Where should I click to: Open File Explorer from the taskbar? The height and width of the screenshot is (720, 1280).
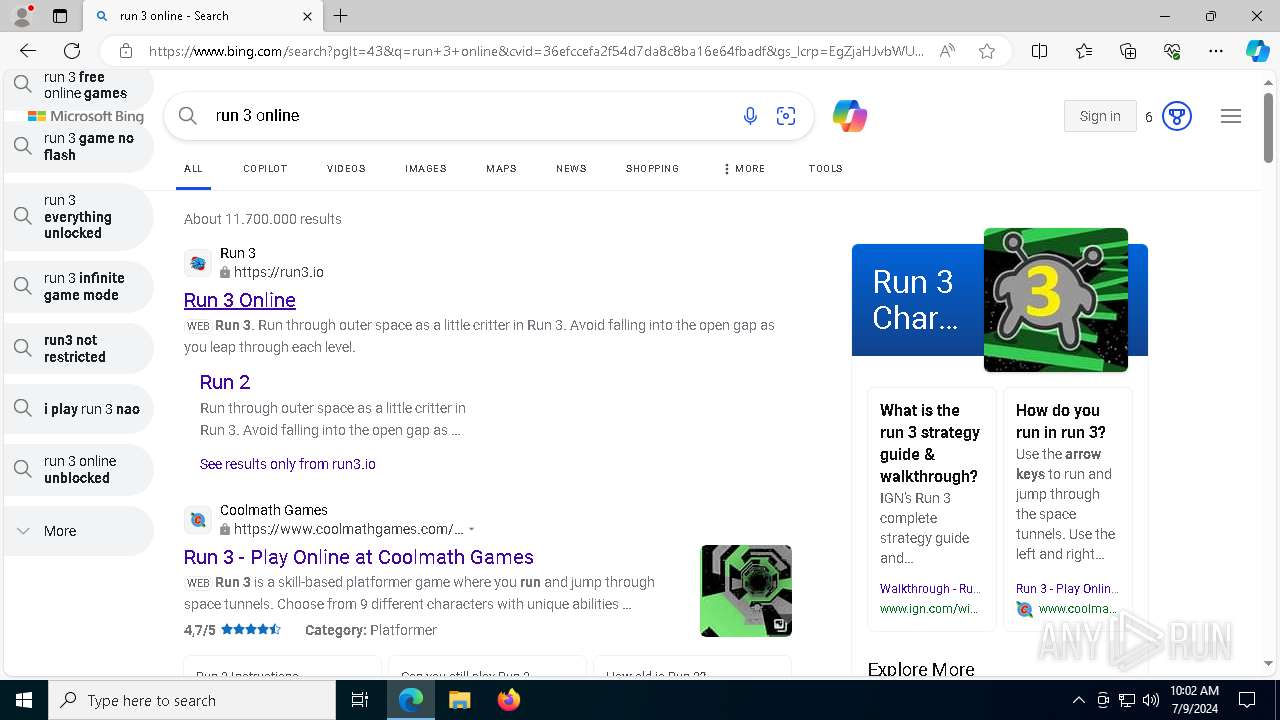459,700
